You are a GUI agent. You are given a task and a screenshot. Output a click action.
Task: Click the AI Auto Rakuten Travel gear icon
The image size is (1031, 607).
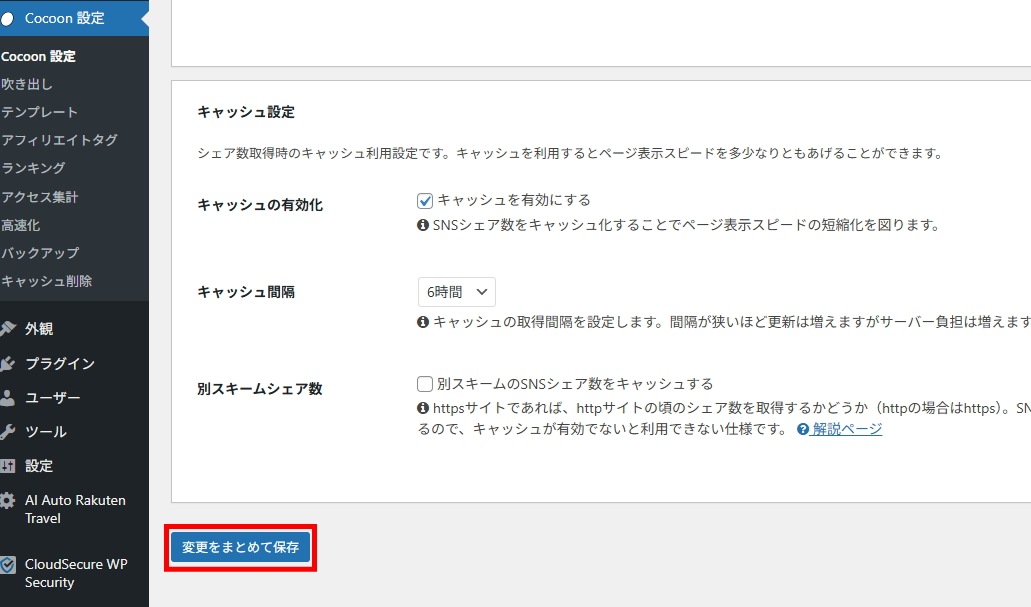click(8, 501)
